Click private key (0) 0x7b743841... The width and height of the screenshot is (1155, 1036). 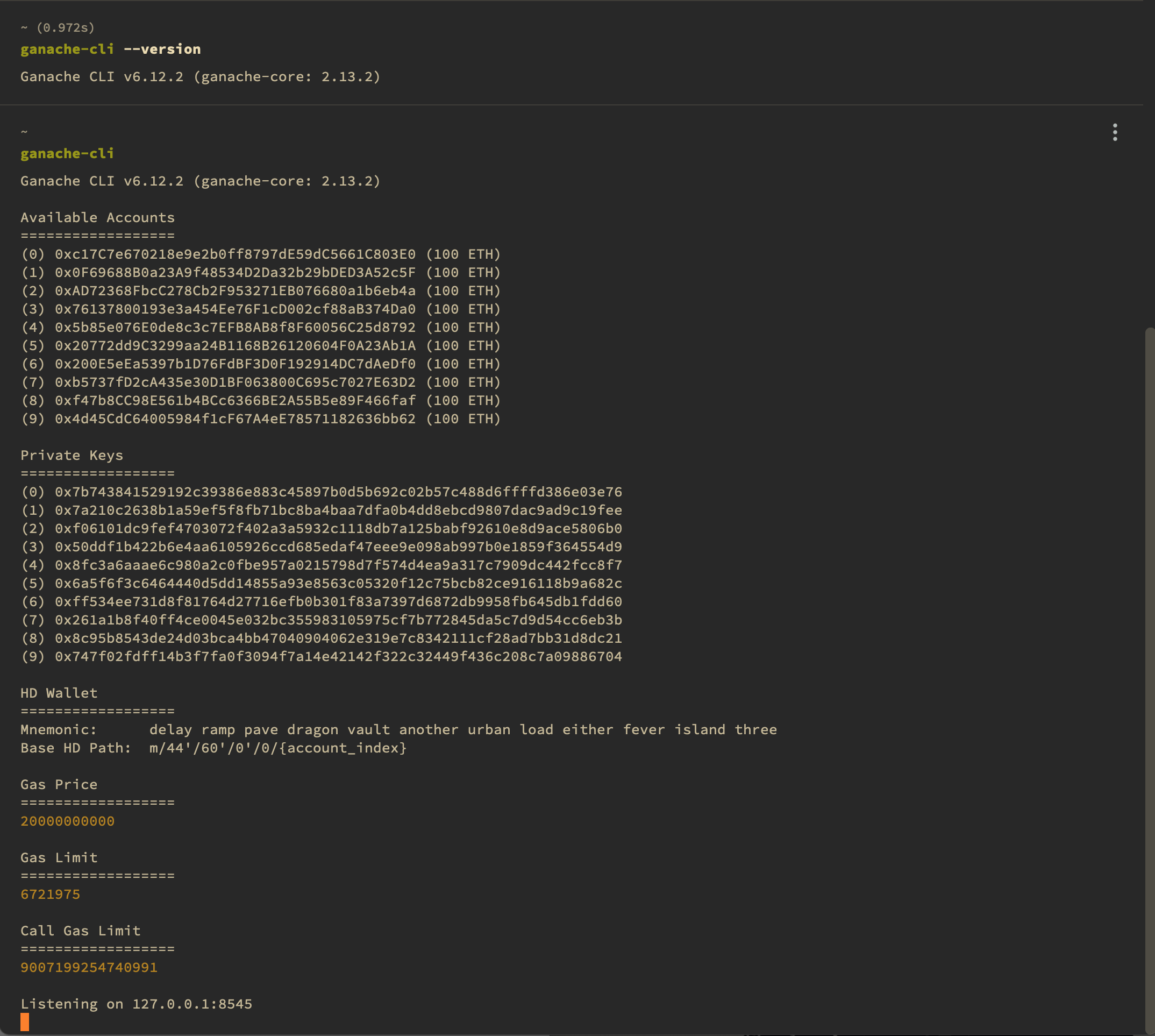[x=339, y=492]
